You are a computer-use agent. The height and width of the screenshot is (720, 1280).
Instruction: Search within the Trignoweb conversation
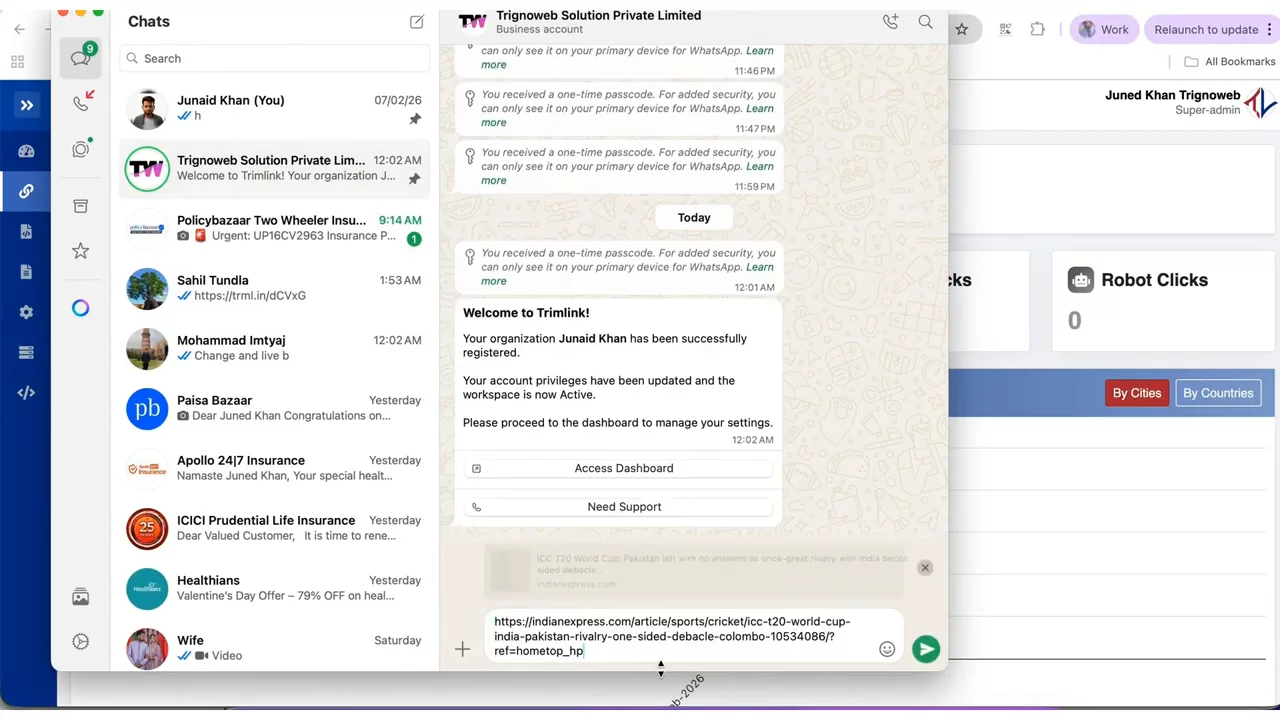click(926, 22)
